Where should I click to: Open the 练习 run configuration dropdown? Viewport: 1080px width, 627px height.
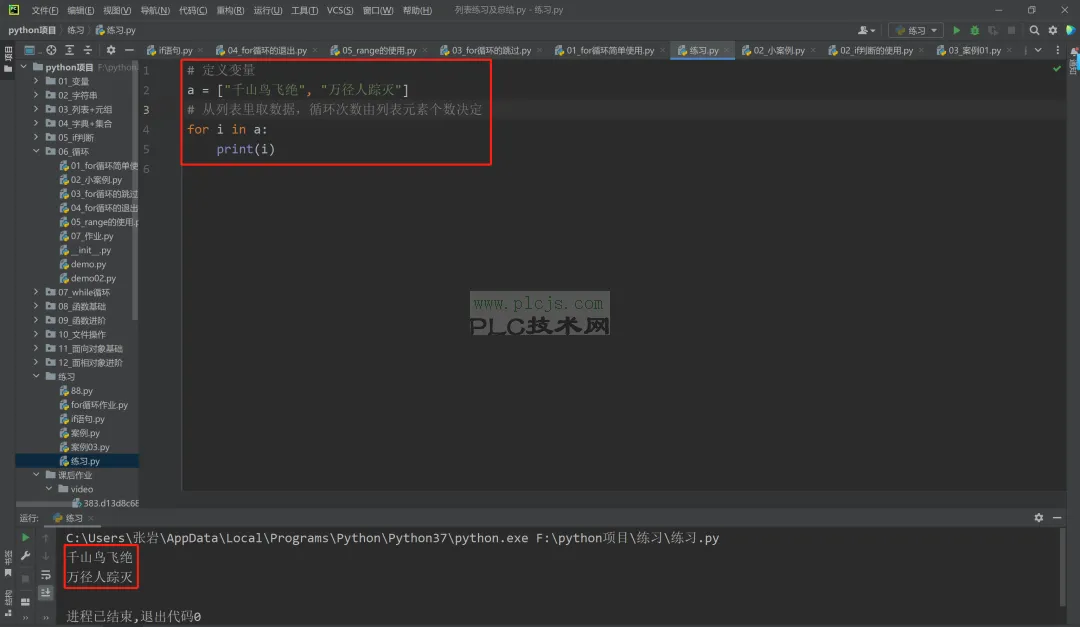(916, 30)
